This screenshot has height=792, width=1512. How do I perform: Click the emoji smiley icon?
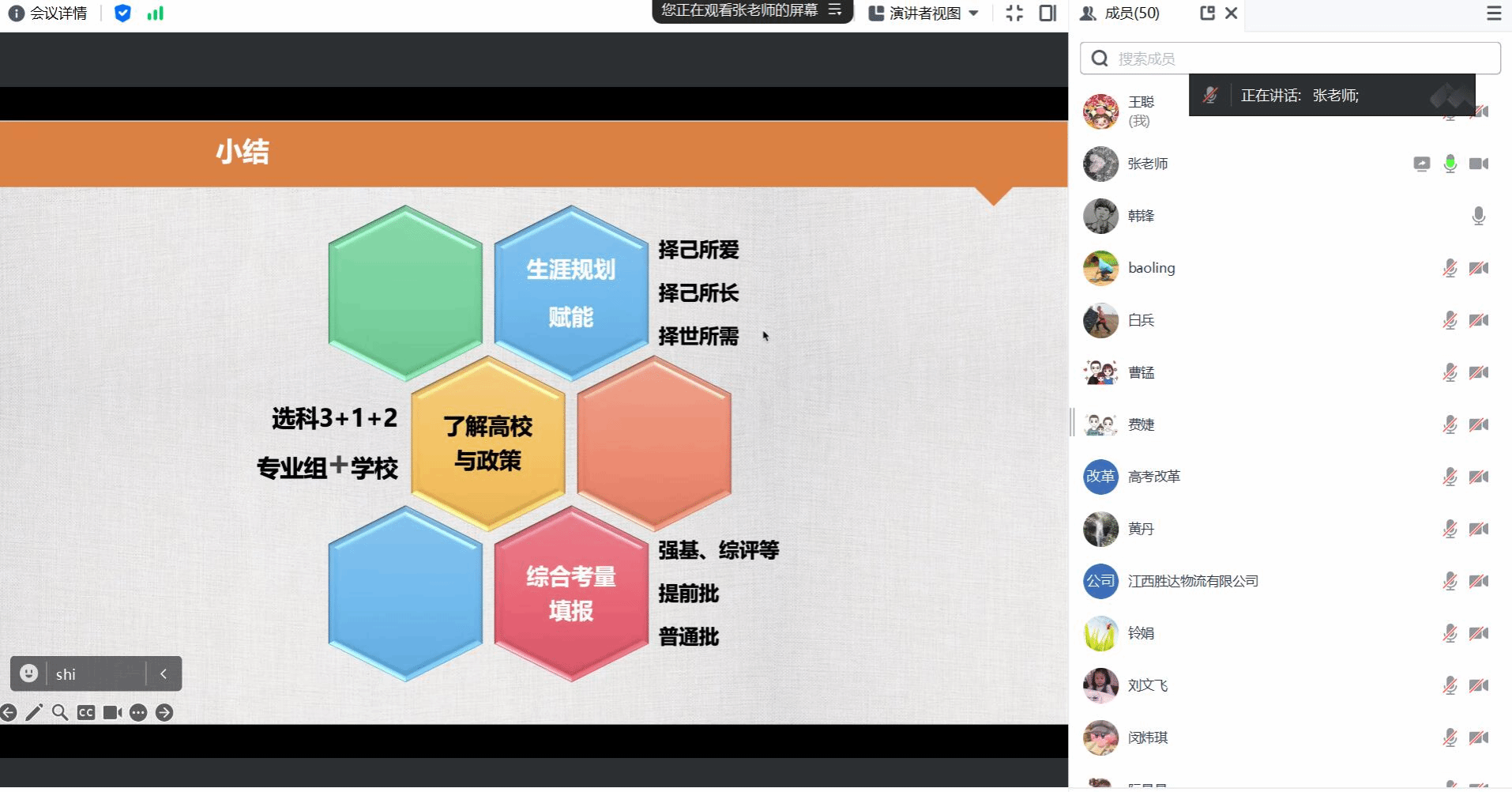pyautogui.click(x=29, y=673)
